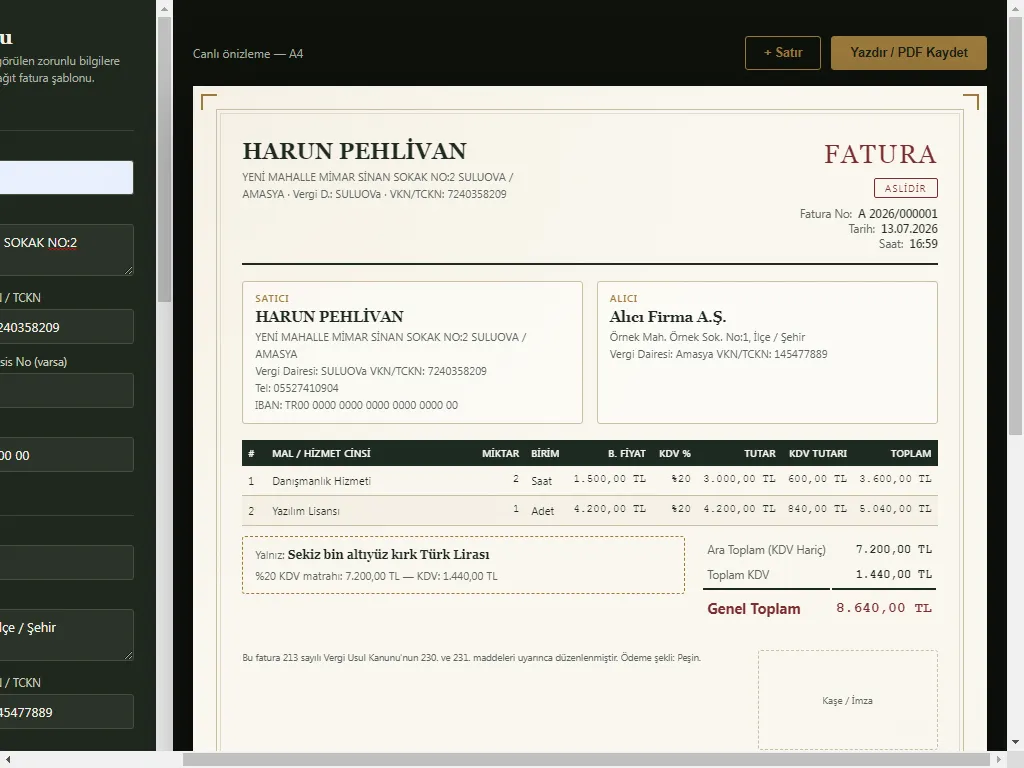Click the ASLIDIR badge on the invoice

pos(905,188)
